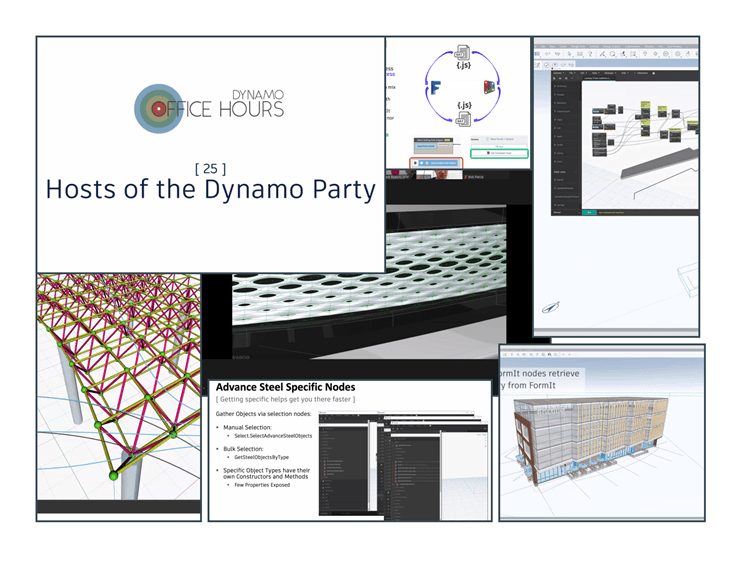Viewport: 740px width, 569px height.
Task: Click the orange-outlined blue button under the diagram
Action: [x=438, y=161]
